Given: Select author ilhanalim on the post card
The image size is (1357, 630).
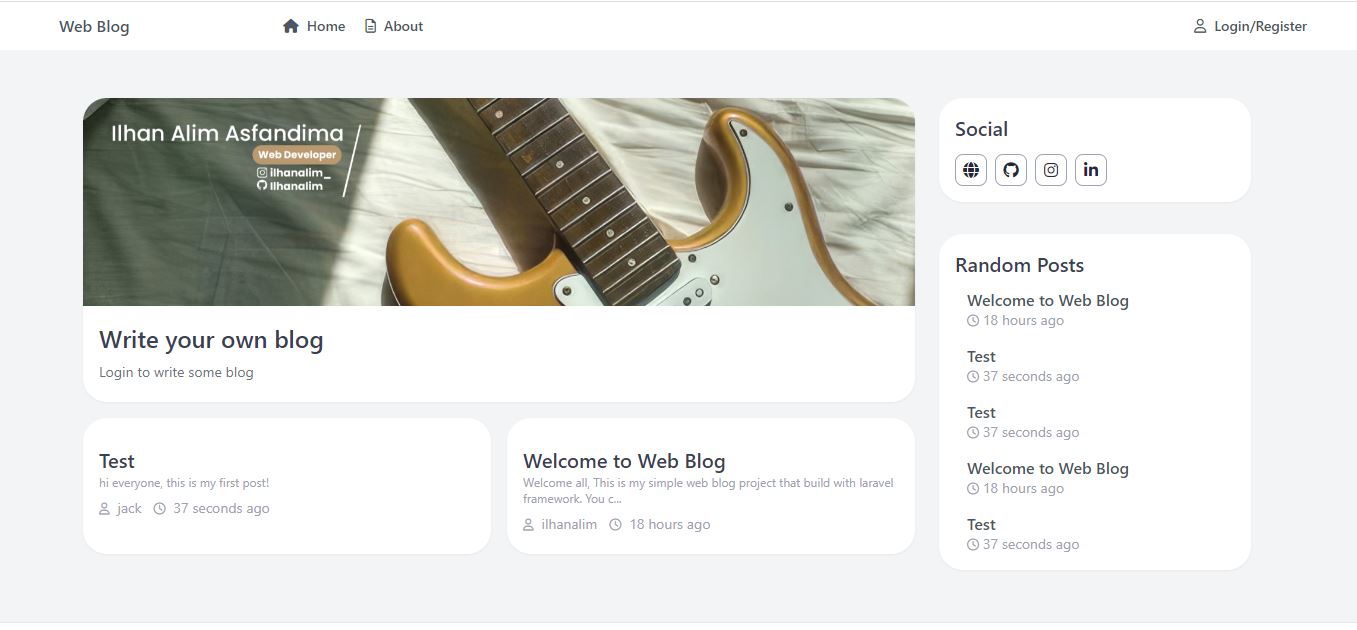Looking at the screenshot, I should (569, 525).
